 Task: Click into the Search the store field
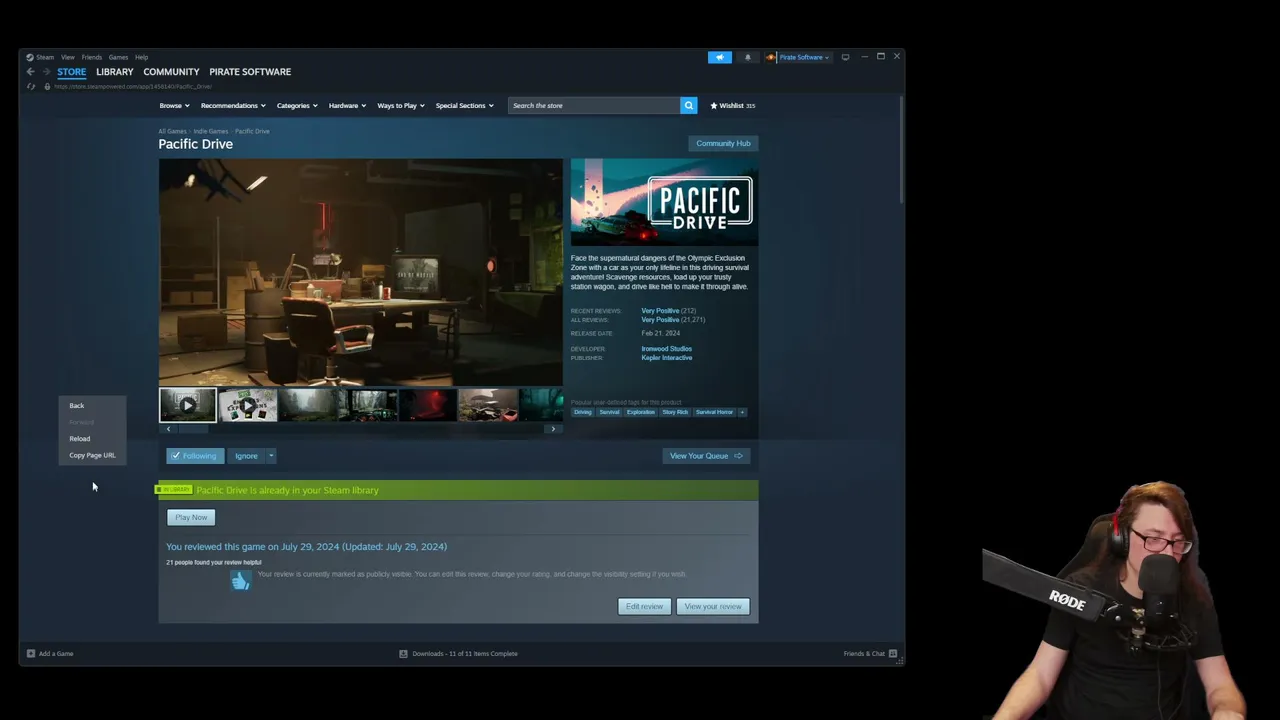pyautogui.click(x=594, y=105)
